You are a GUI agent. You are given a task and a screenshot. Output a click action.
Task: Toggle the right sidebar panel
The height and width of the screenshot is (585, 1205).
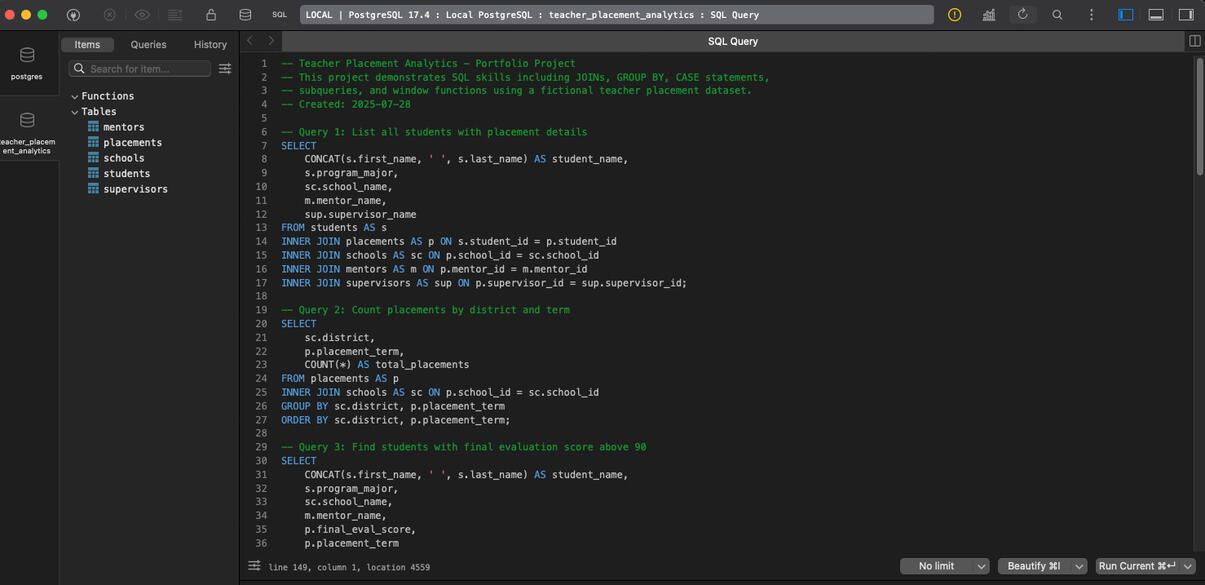1186,15
